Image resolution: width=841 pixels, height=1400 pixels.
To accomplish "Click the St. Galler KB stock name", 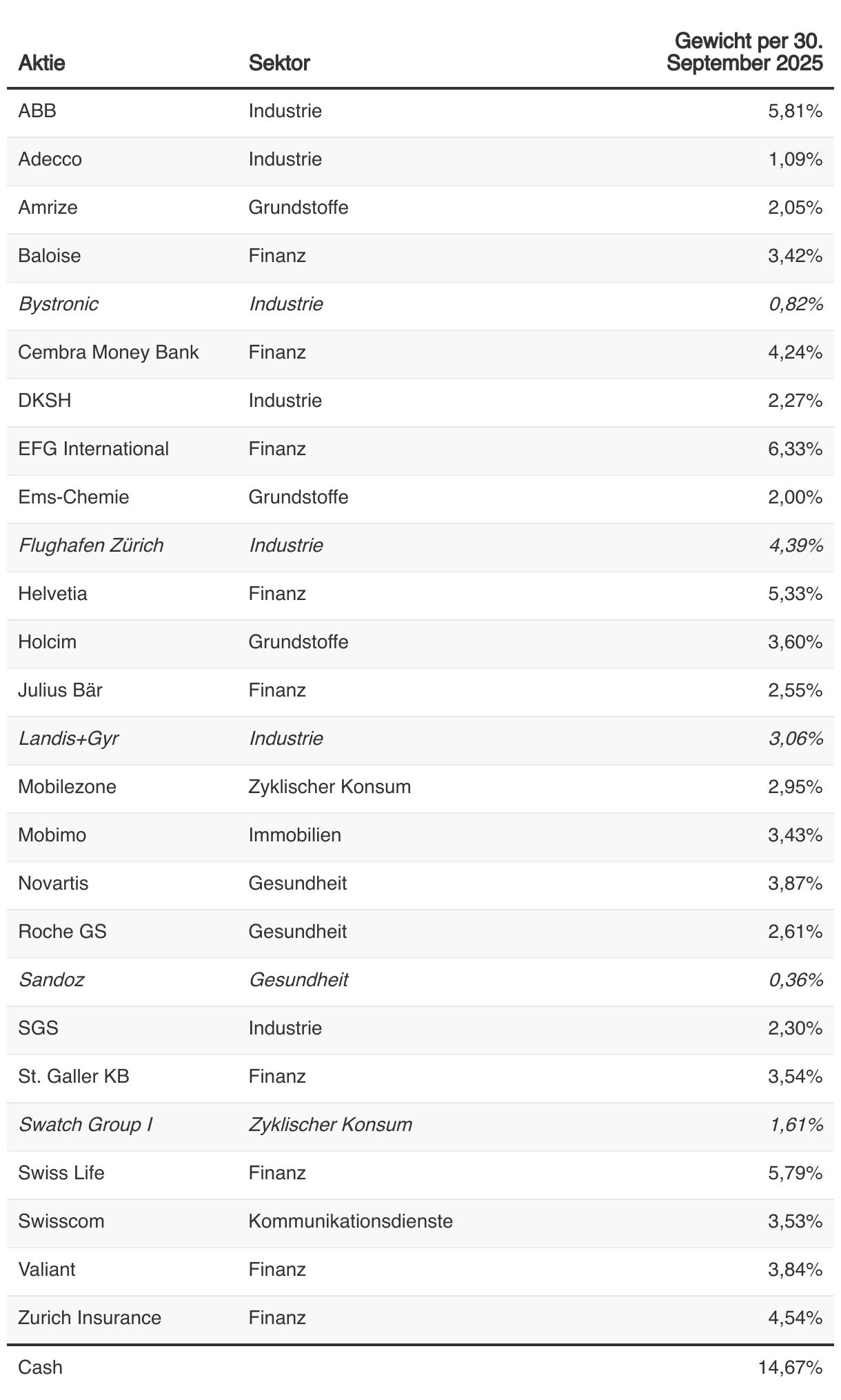I will [x=74, y=1077].
